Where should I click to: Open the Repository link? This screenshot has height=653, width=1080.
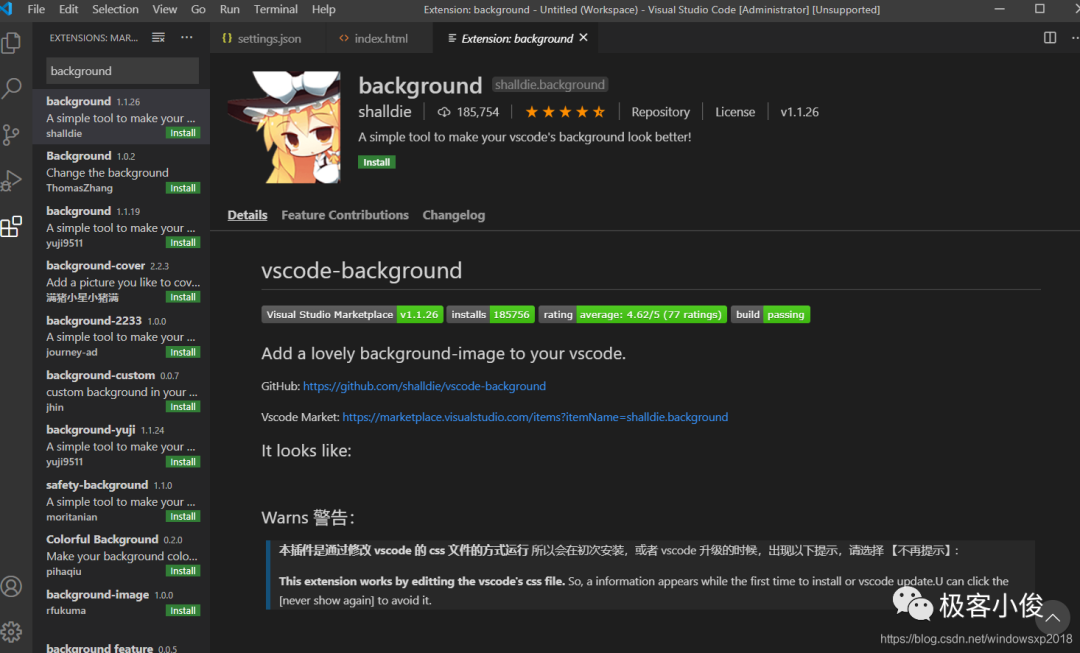660,112
